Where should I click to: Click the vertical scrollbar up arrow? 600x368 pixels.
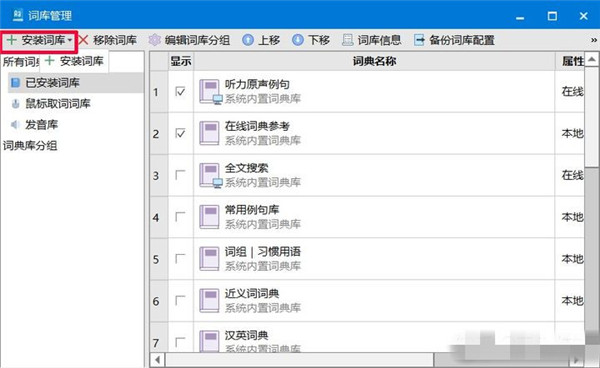click(592, 59)
